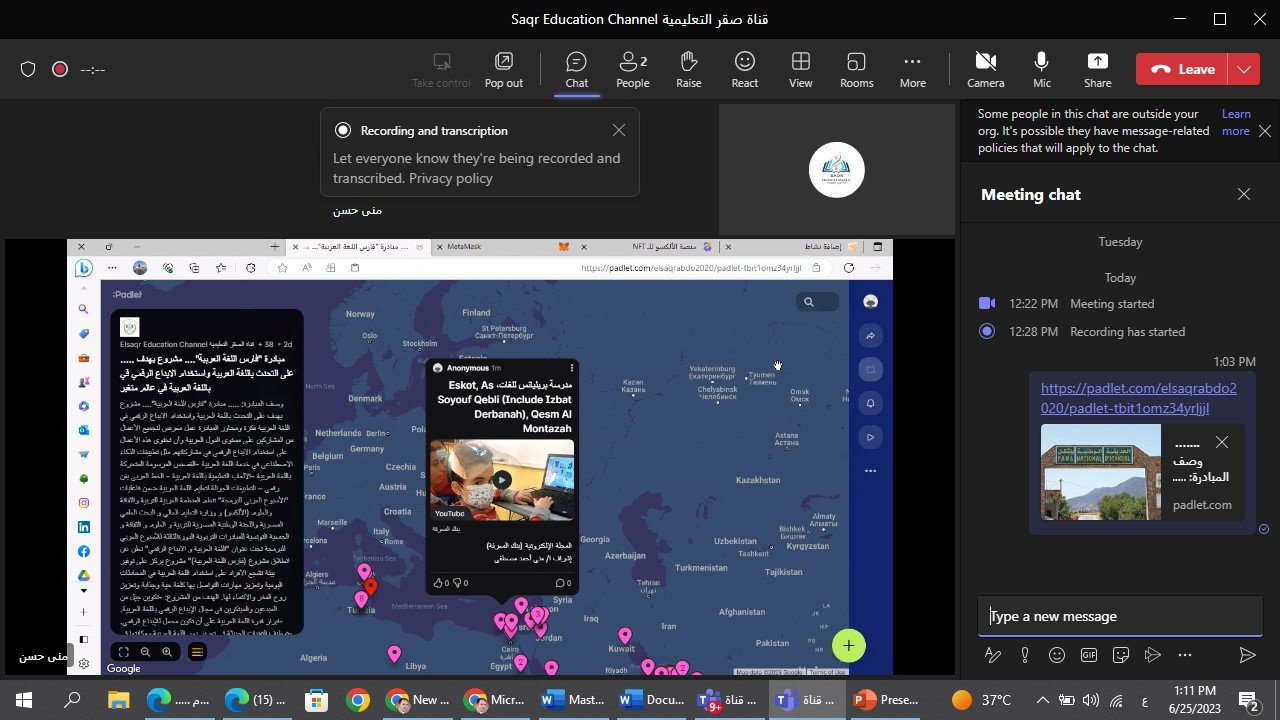The height and width of the screenshot is (720, 1280).
Task: Open the Emoji picker
Action: click(1057, 655)
